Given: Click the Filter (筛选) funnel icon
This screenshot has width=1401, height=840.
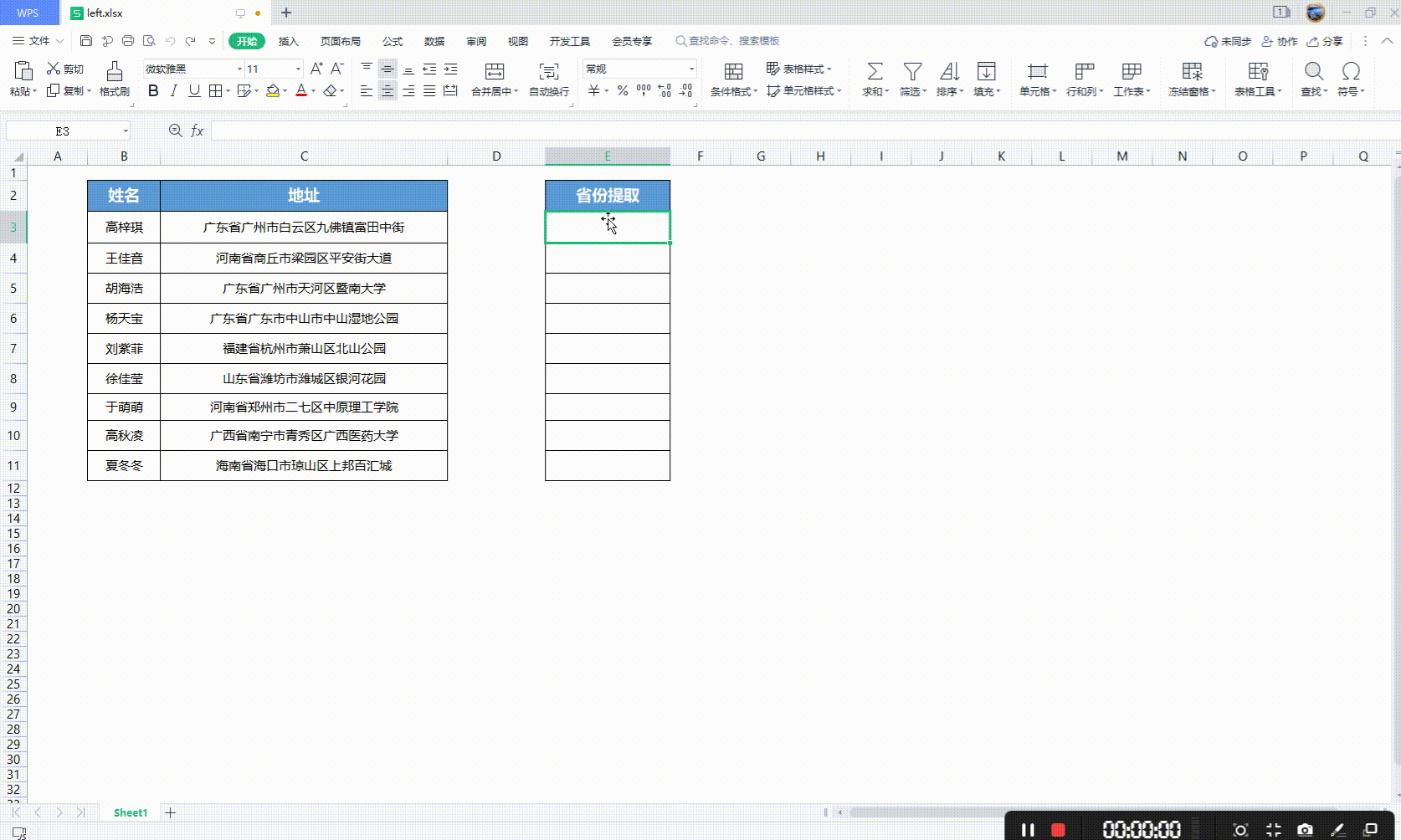Looking at the screenshot, I should point(913,72).
